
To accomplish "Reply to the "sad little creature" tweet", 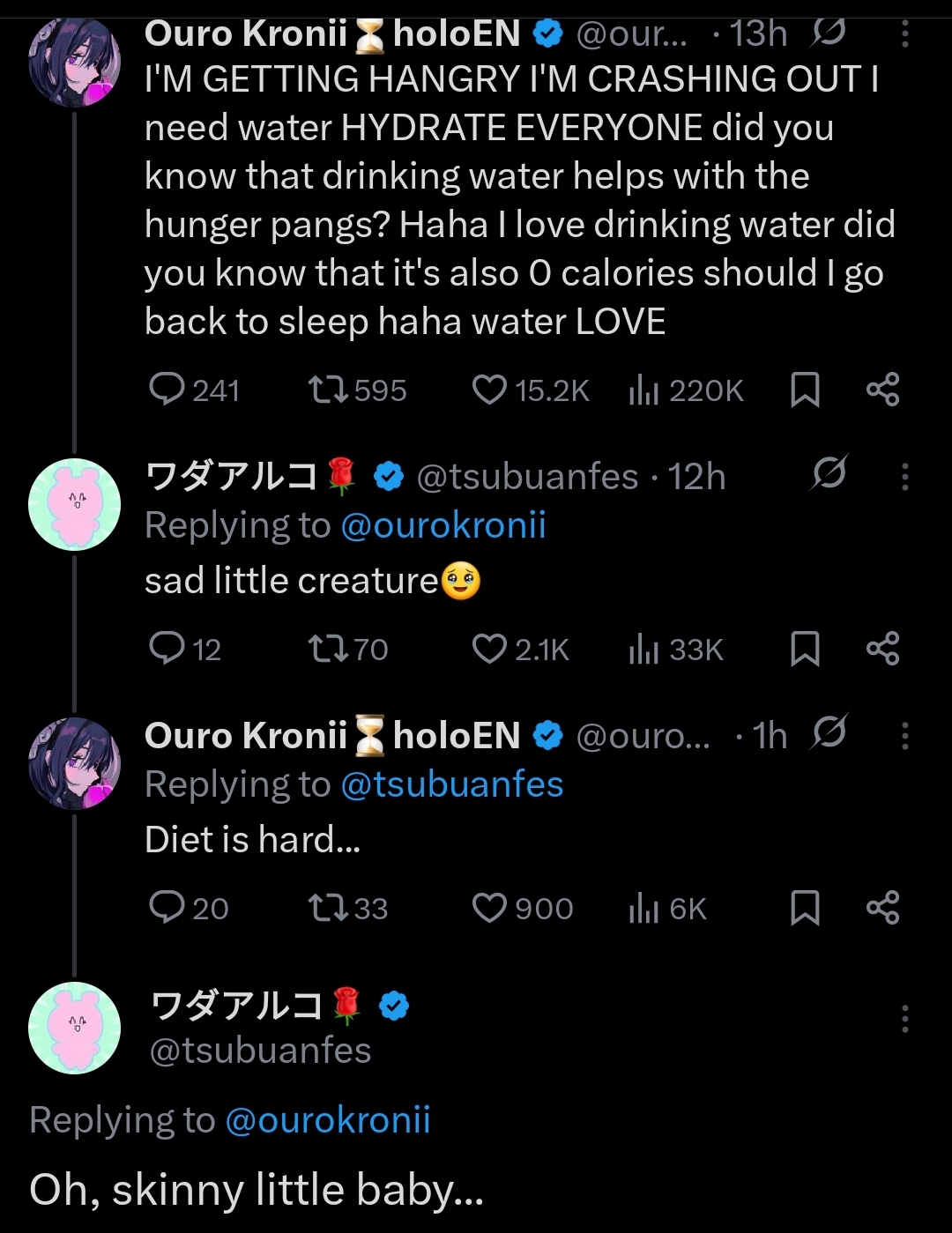I will pyautogui.click(x=167, y=649).
